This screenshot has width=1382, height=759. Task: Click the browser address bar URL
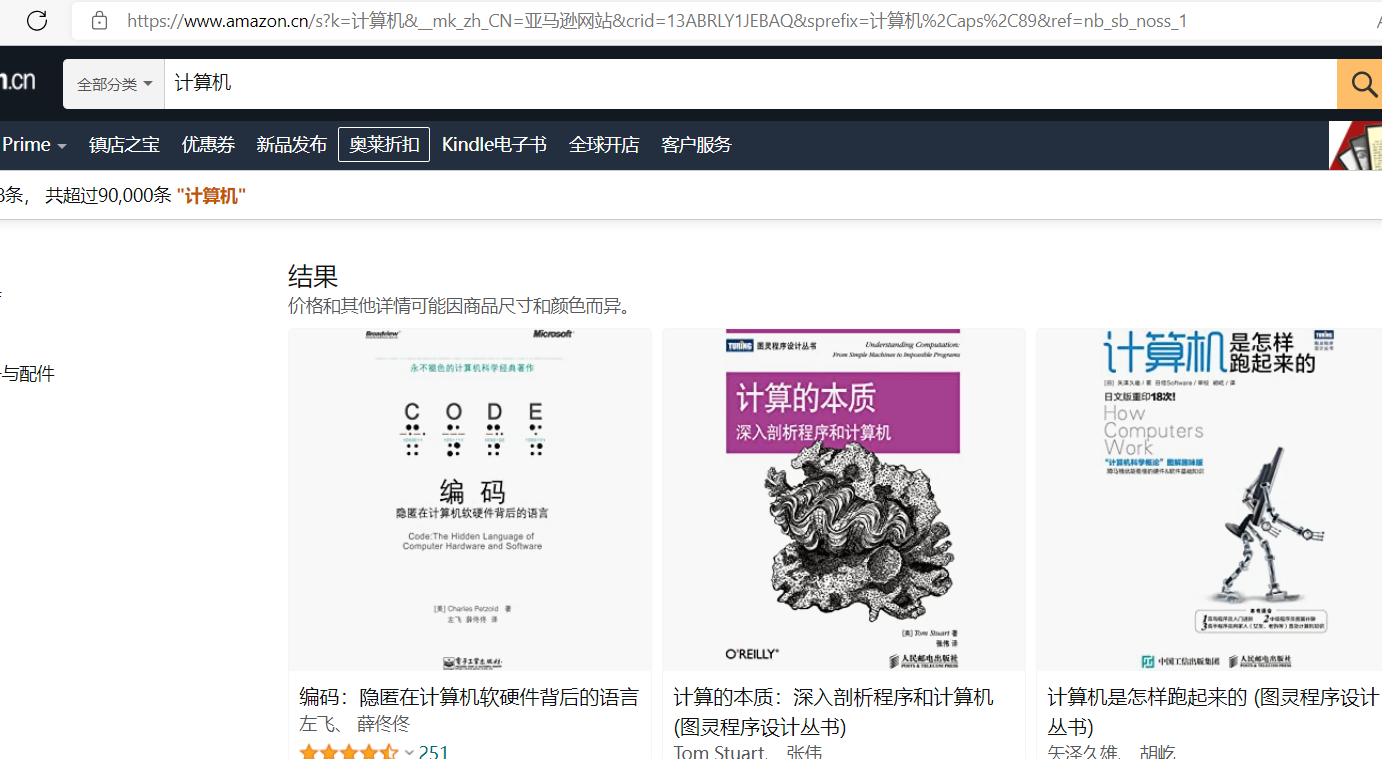tap(656, 20)
